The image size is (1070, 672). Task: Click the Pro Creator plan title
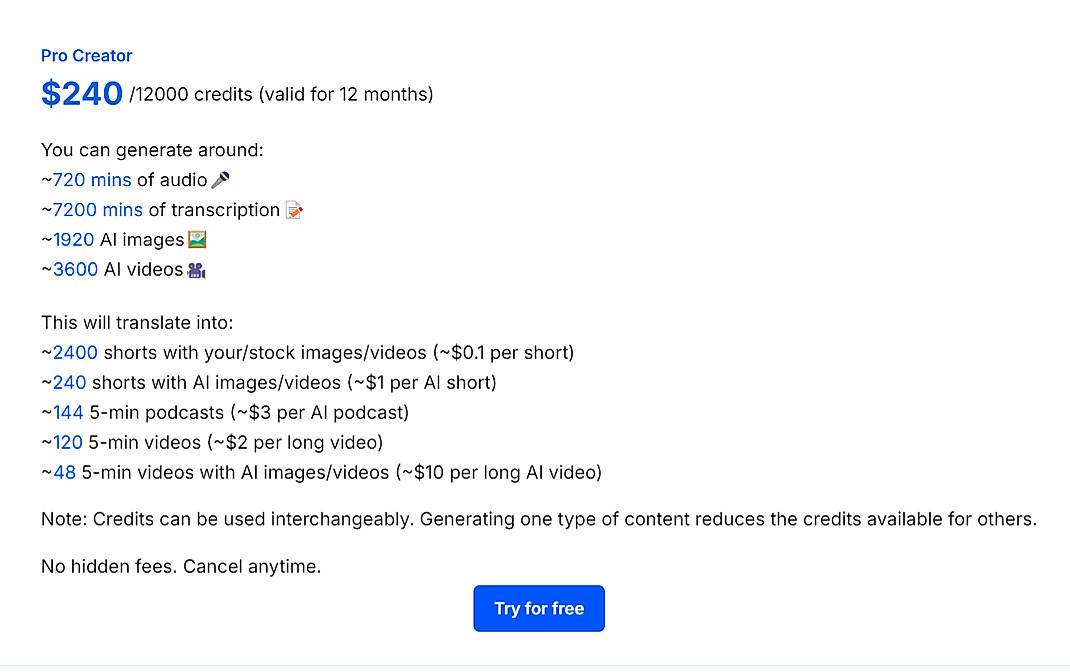(x=86, y=56)
